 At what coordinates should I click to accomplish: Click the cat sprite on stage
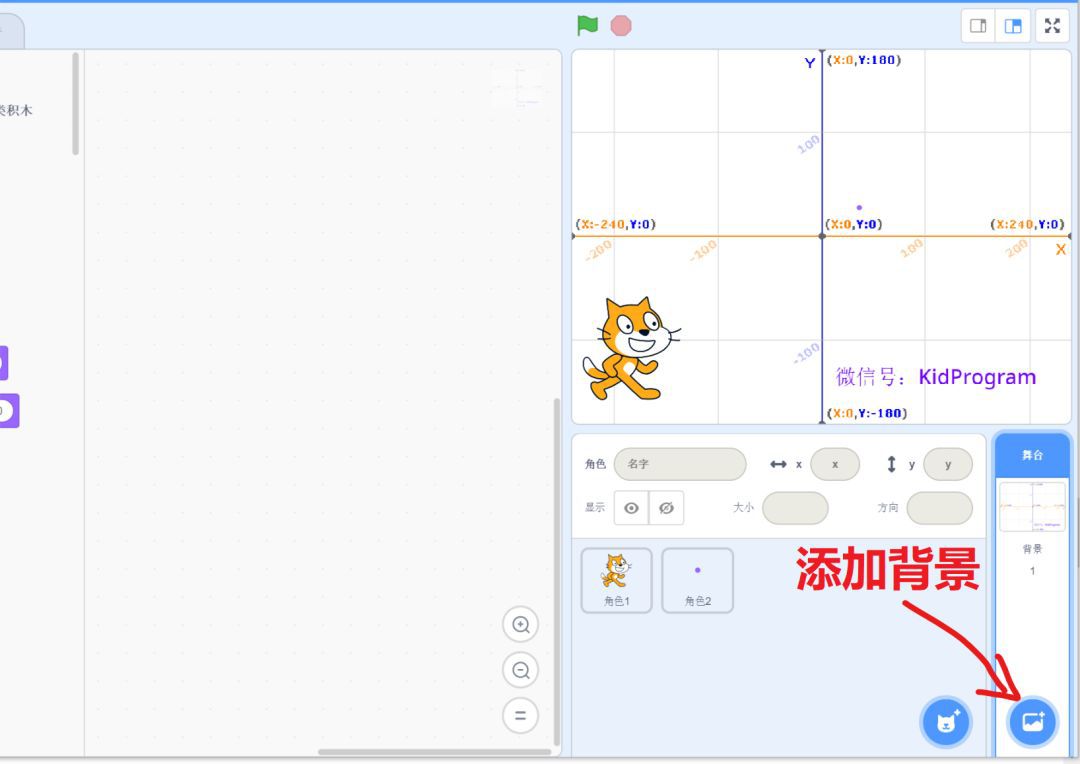[x=630, y=349]
